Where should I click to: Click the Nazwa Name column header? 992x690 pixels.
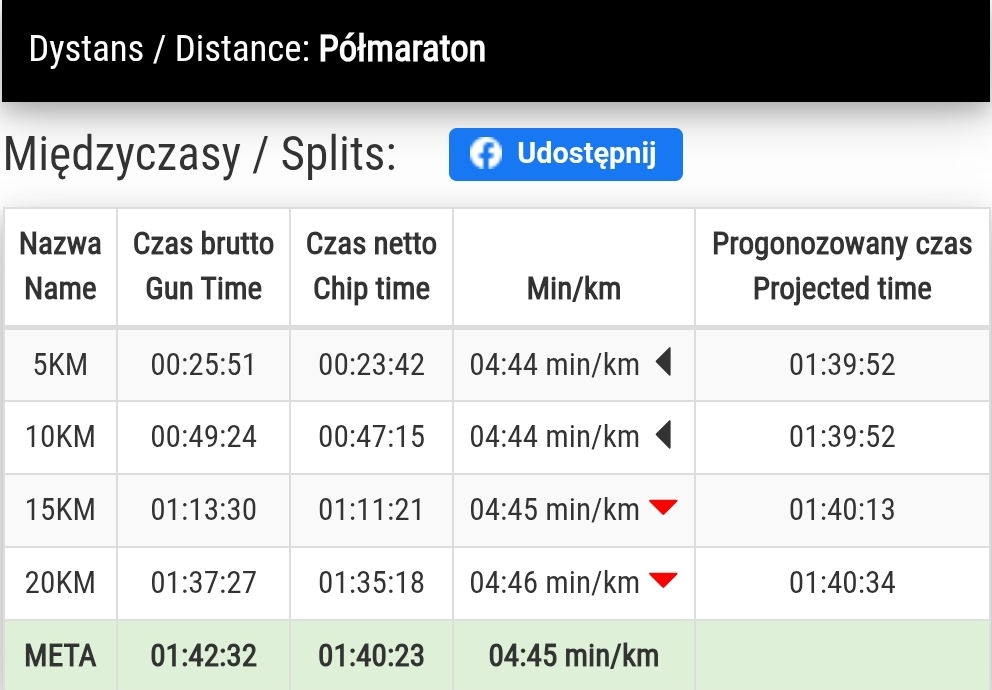(x=60, y=266)
